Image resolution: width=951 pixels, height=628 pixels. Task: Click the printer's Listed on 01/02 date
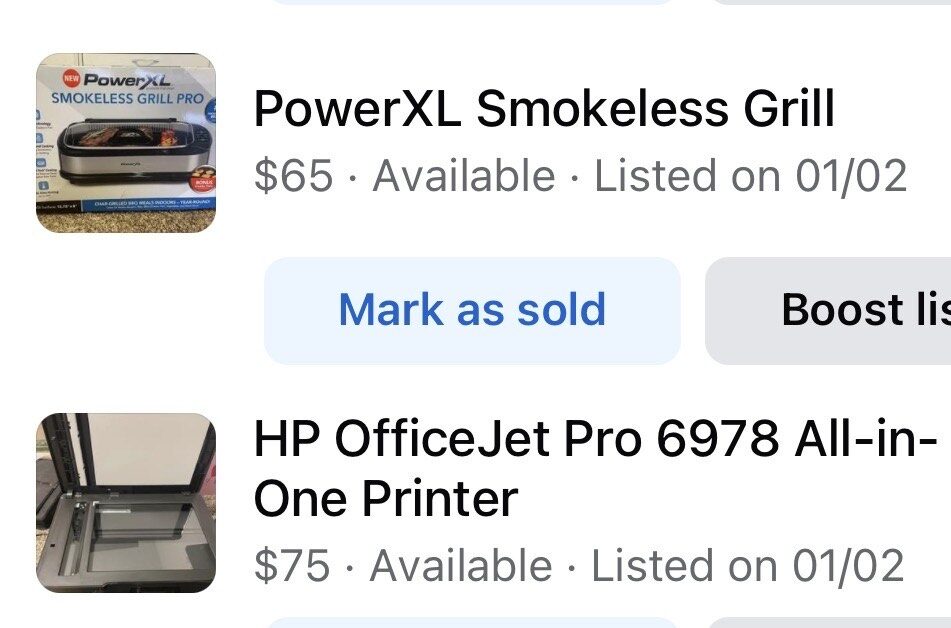(x=748, y=565)
